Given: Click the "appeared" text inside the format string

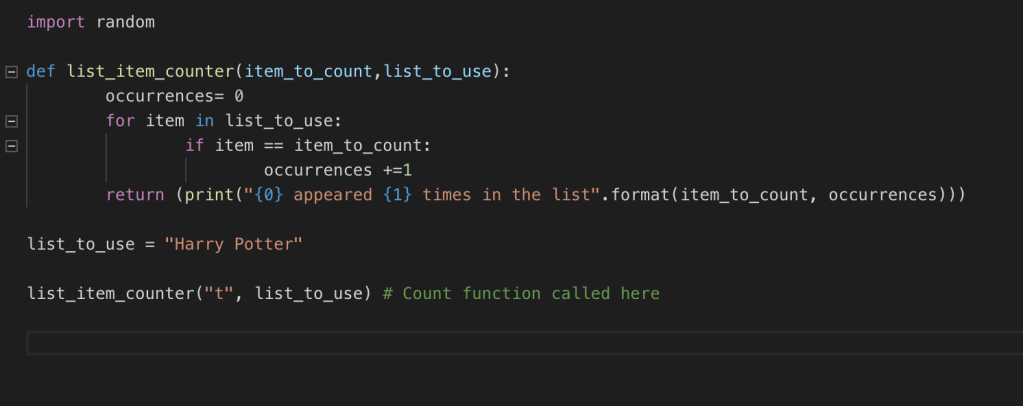Looking at the screenshot, I should (x=332, y=195).
